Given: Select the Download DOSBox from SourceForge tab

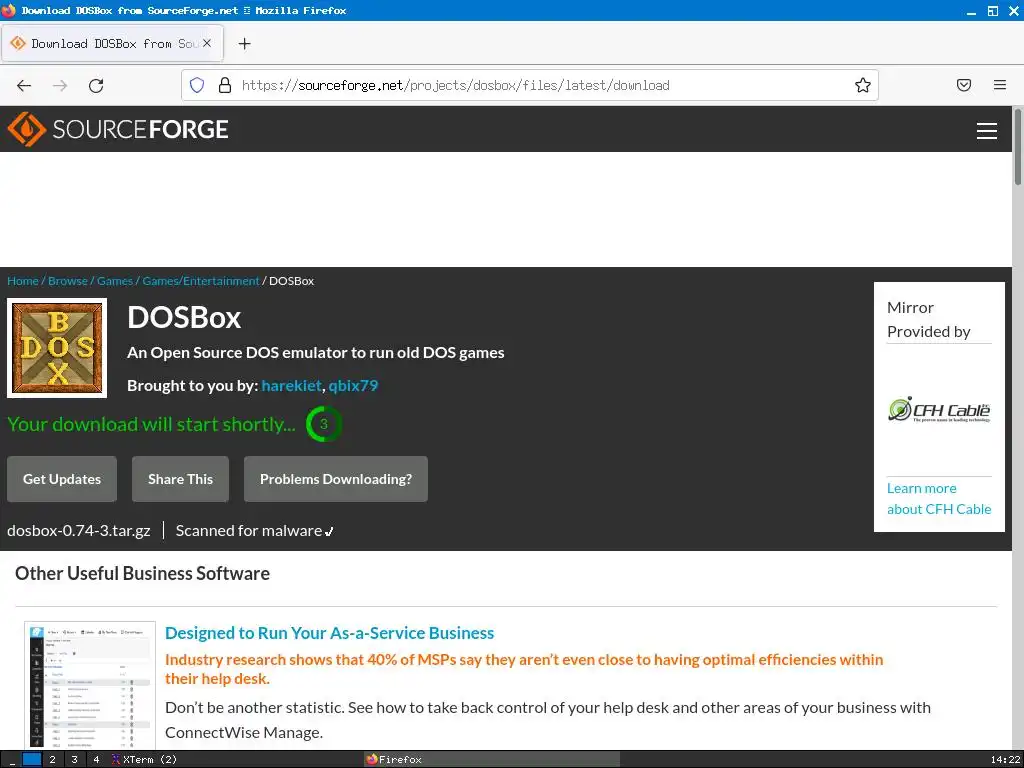Looking at the screenshot, I should tap(112, 44).
